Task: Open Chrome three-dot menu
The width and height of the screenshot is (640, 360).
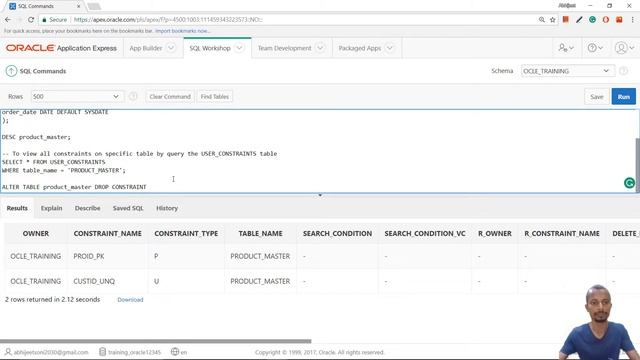Action: [633, 20]
